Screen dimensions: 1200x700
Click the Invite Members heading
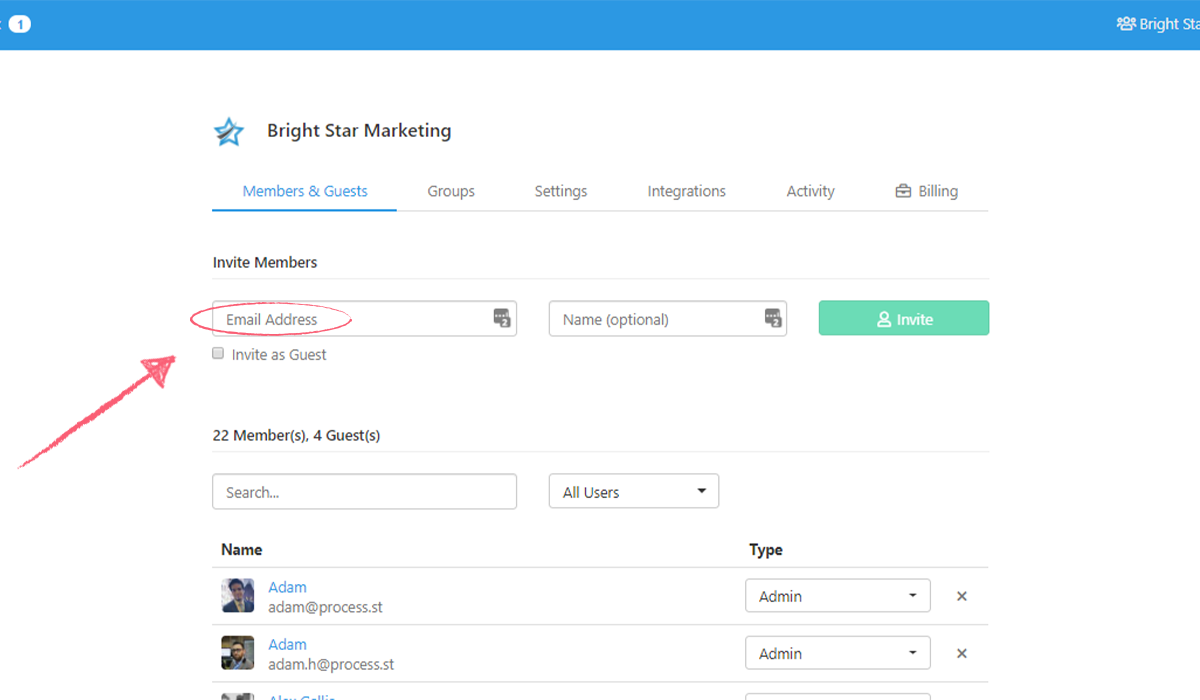265,262
